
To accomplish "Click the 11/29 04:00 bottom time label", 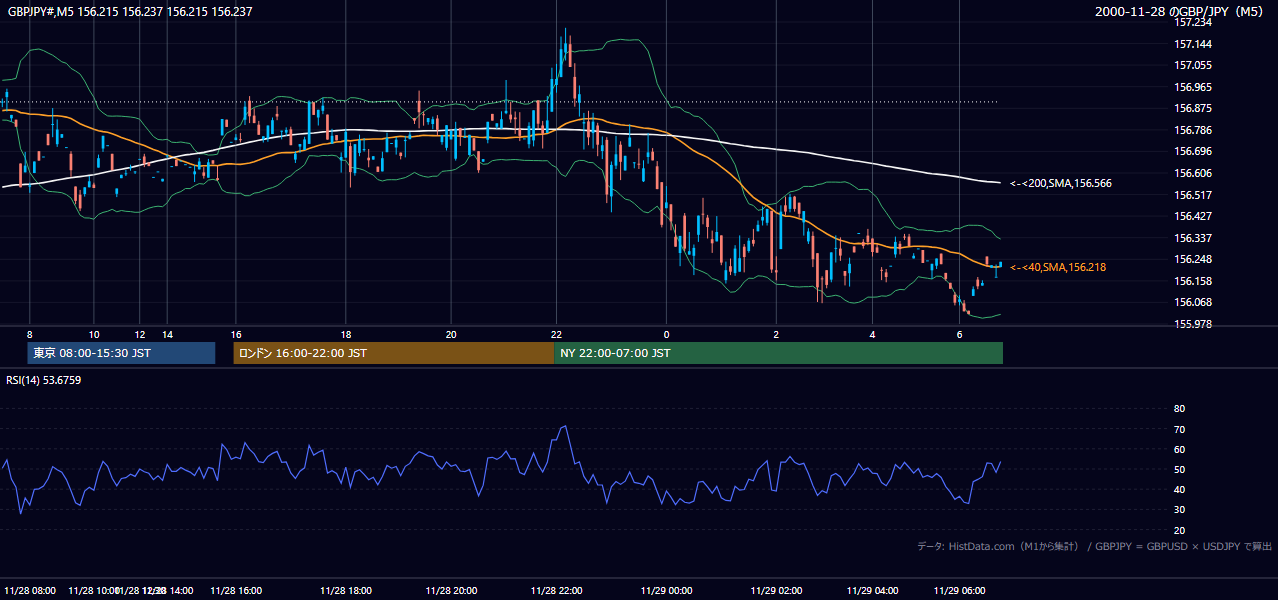I will pyautogui.click(x=872, y=590).
